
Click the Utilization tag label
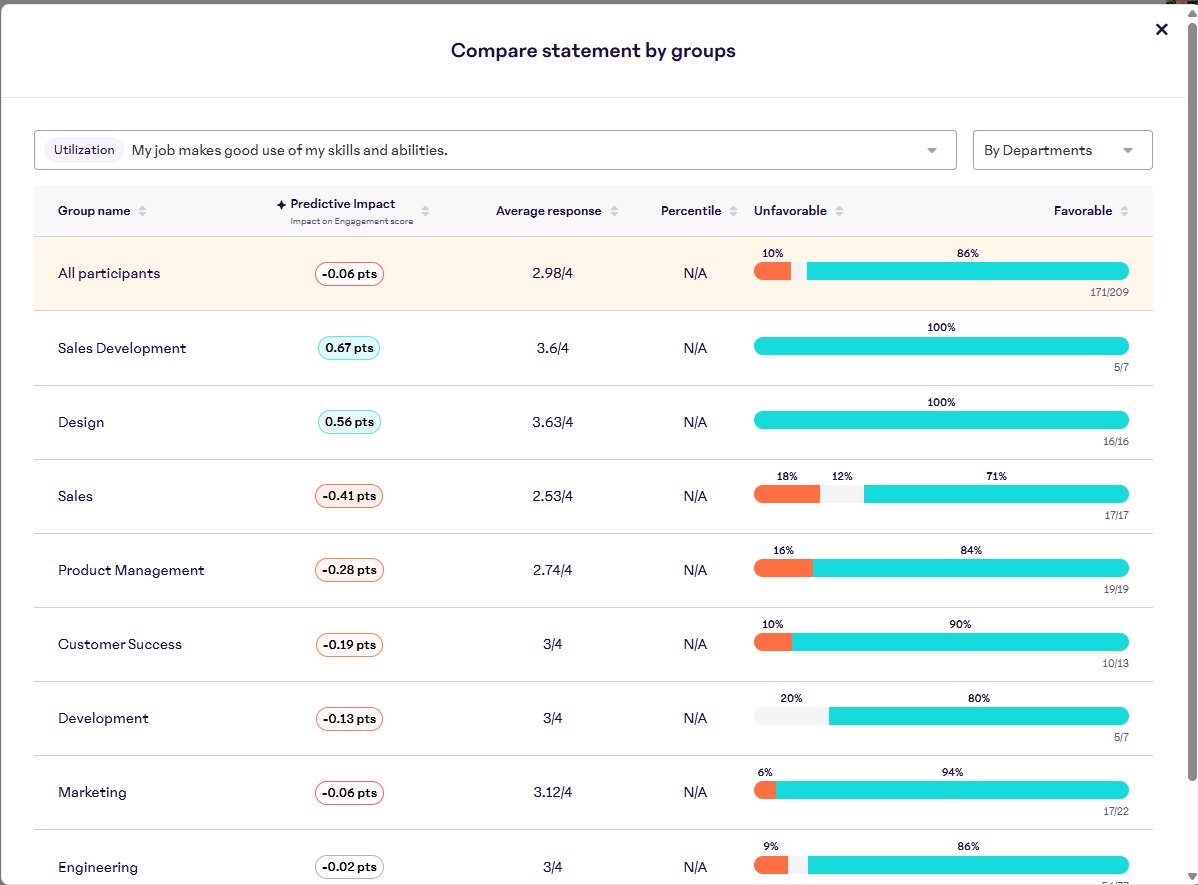[84, 150]
